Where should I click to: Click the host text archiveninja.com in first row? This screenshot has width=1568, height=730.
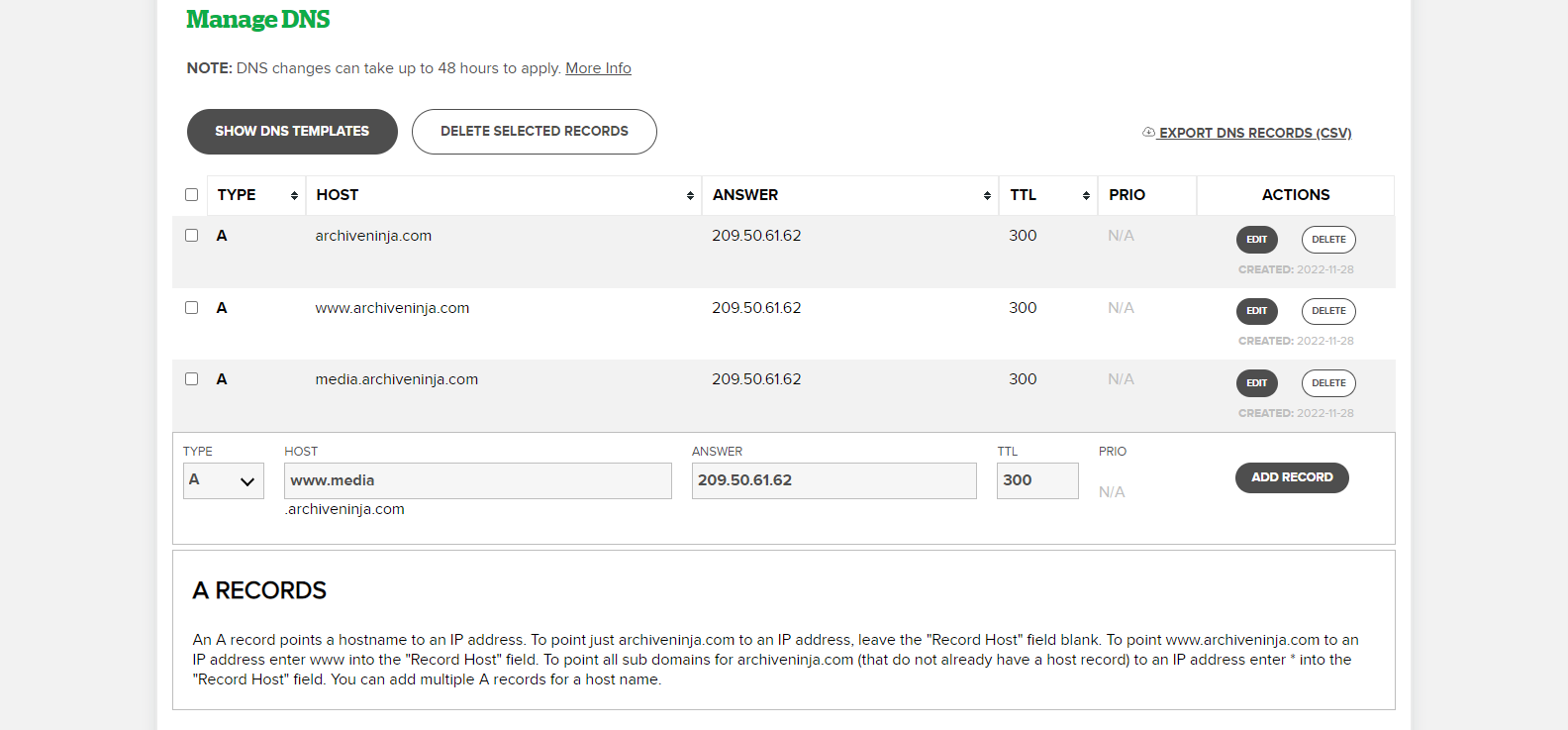[373, 236]
